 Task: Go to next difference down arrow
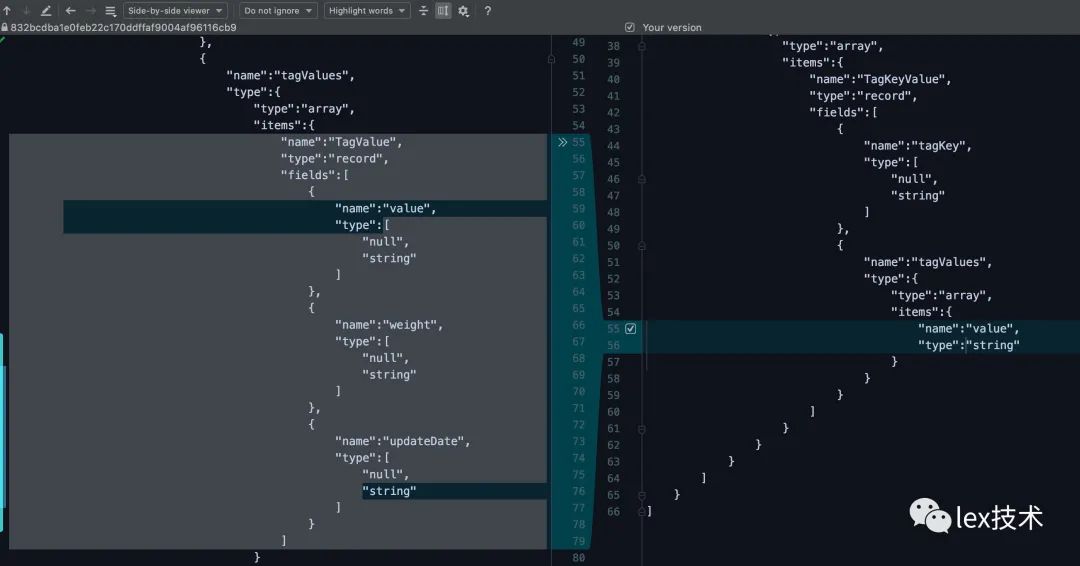click(x=26, y=10)
